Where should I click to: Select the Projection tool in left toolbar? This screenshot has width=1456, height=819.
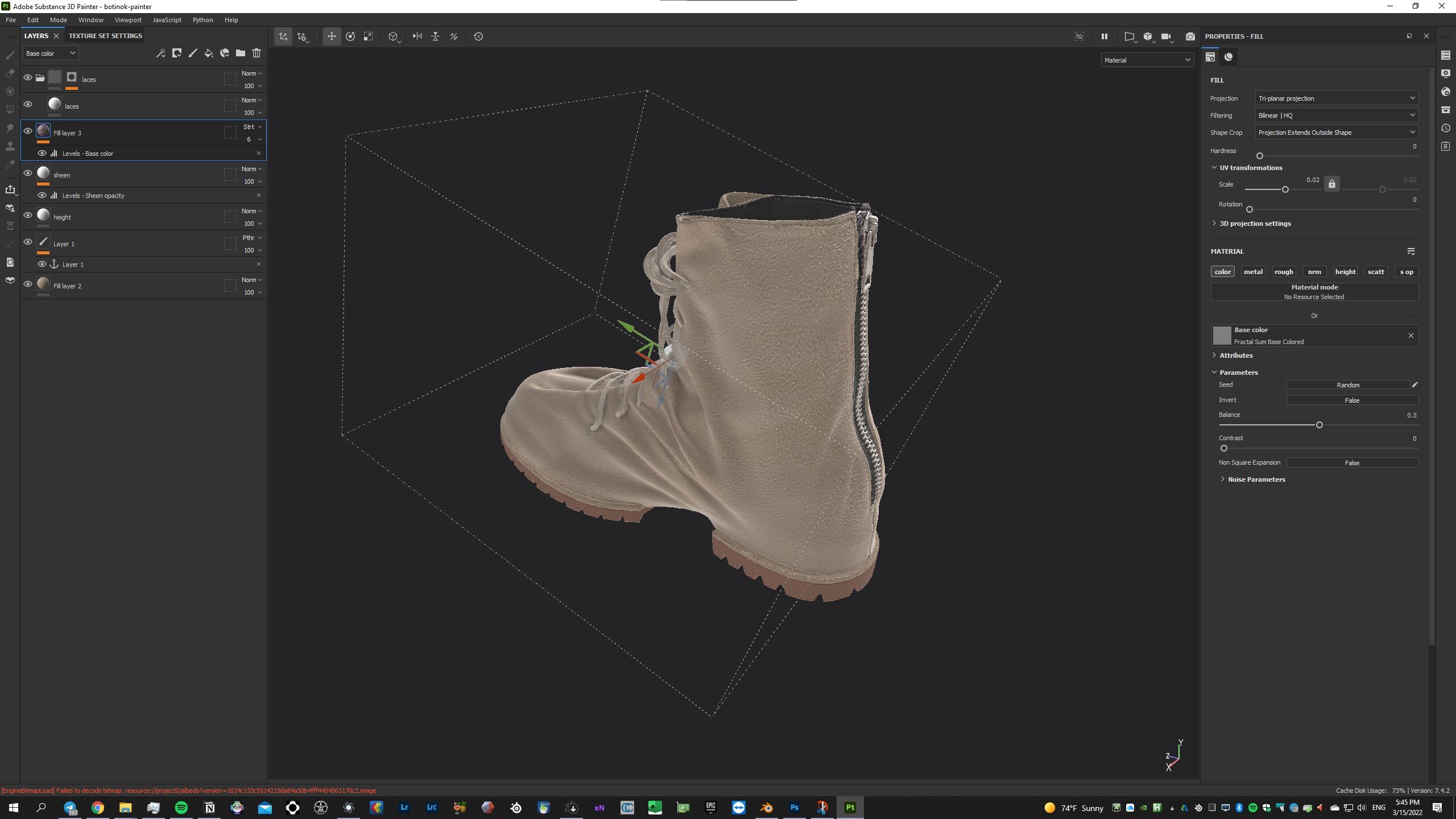(x=10, y=92)
